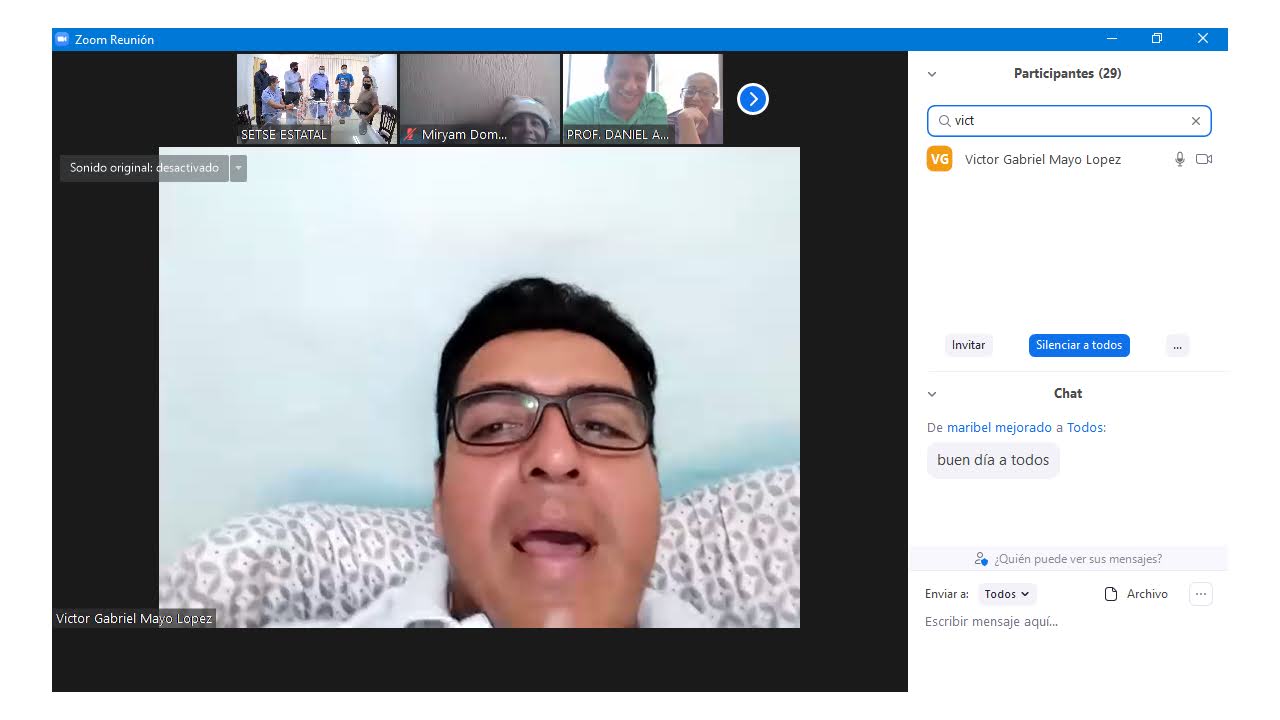Image resolution: width=1280 pixels, height=720 pixels.
Task: Click the Zoom app icon in title bar
Action: (62, 39)
